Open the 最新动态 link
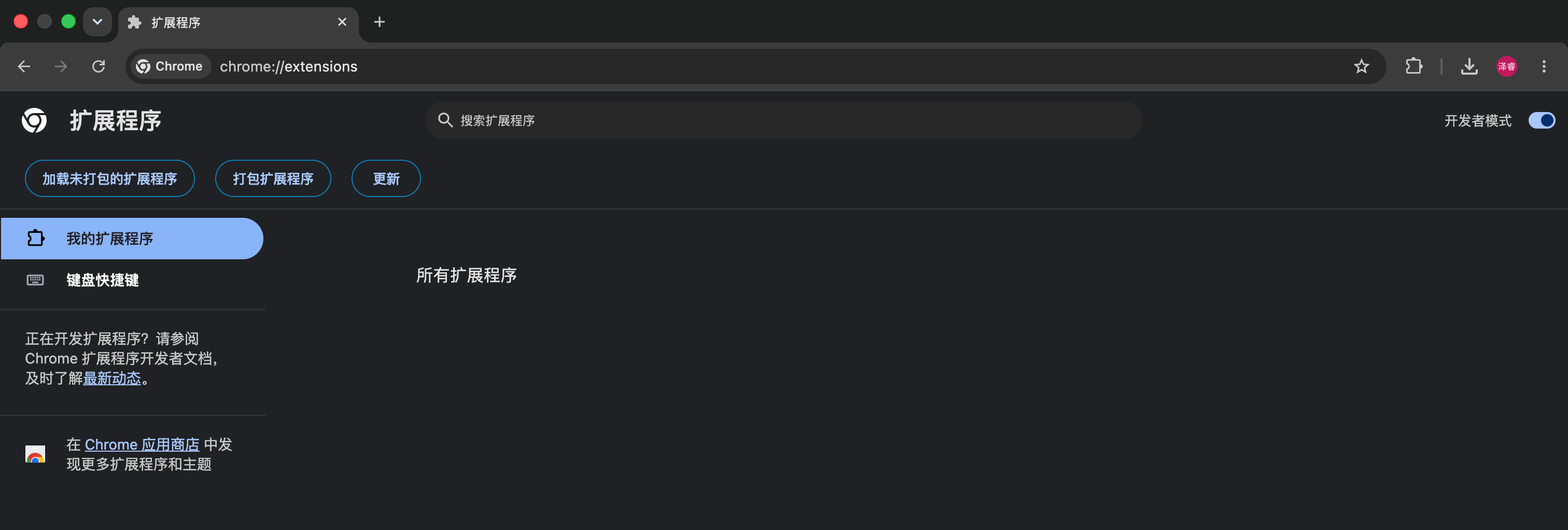The width and height of the screenshot is (1568, 530). [x=112, y=379]
